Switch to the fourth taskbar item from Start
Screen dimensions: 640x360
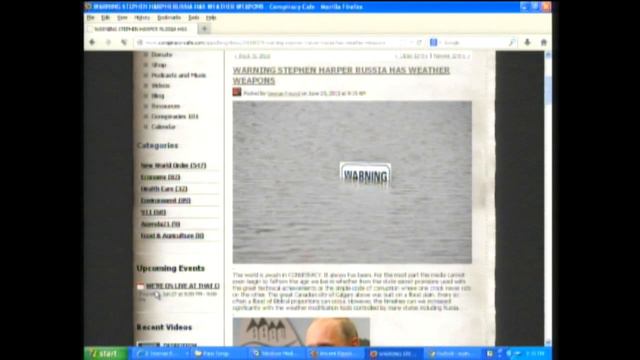(x=336, y=353)
